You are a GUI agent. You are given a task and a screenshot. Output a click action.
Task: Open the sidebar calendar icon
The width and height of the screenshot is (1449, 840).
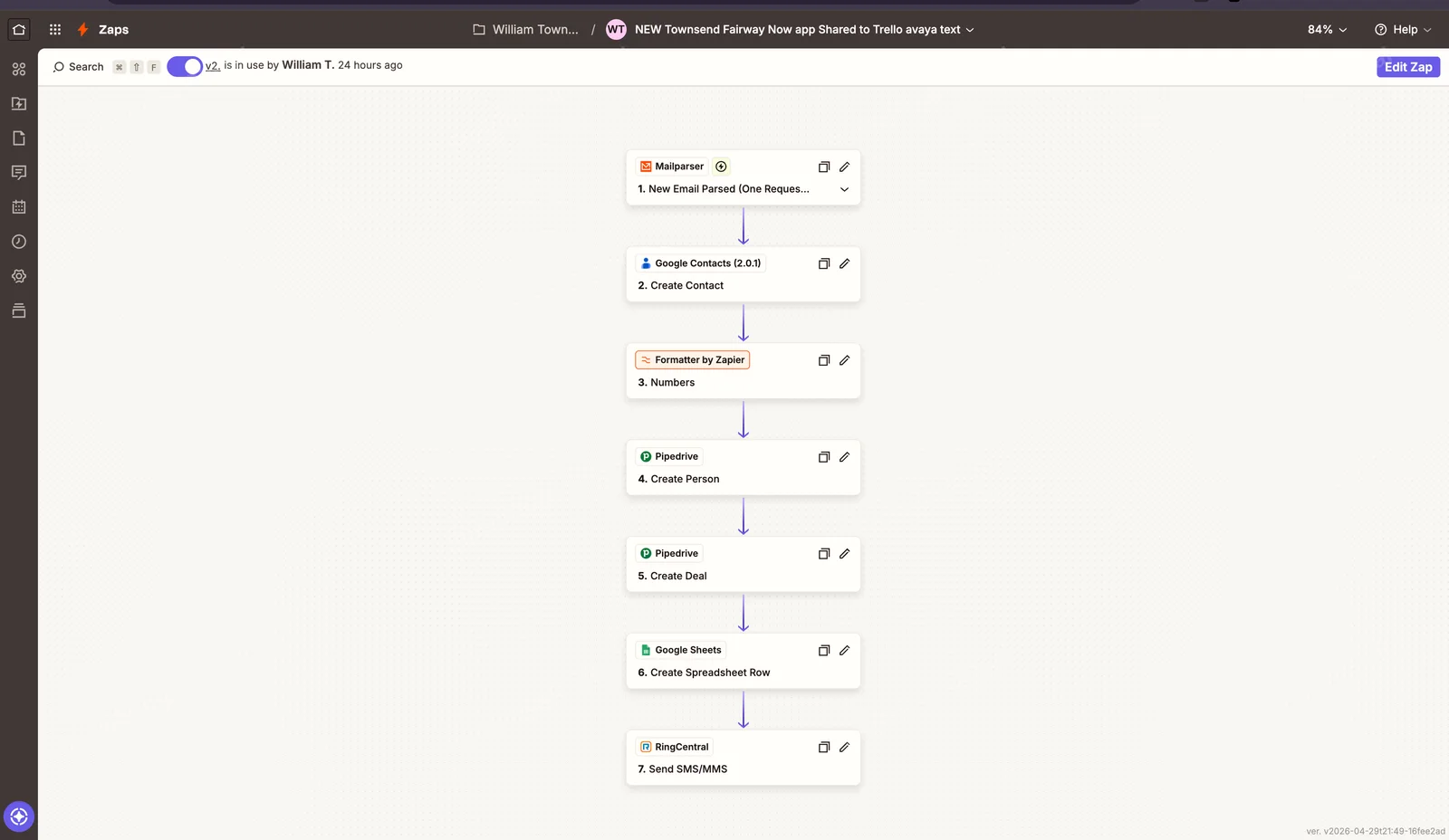(19, 206)
